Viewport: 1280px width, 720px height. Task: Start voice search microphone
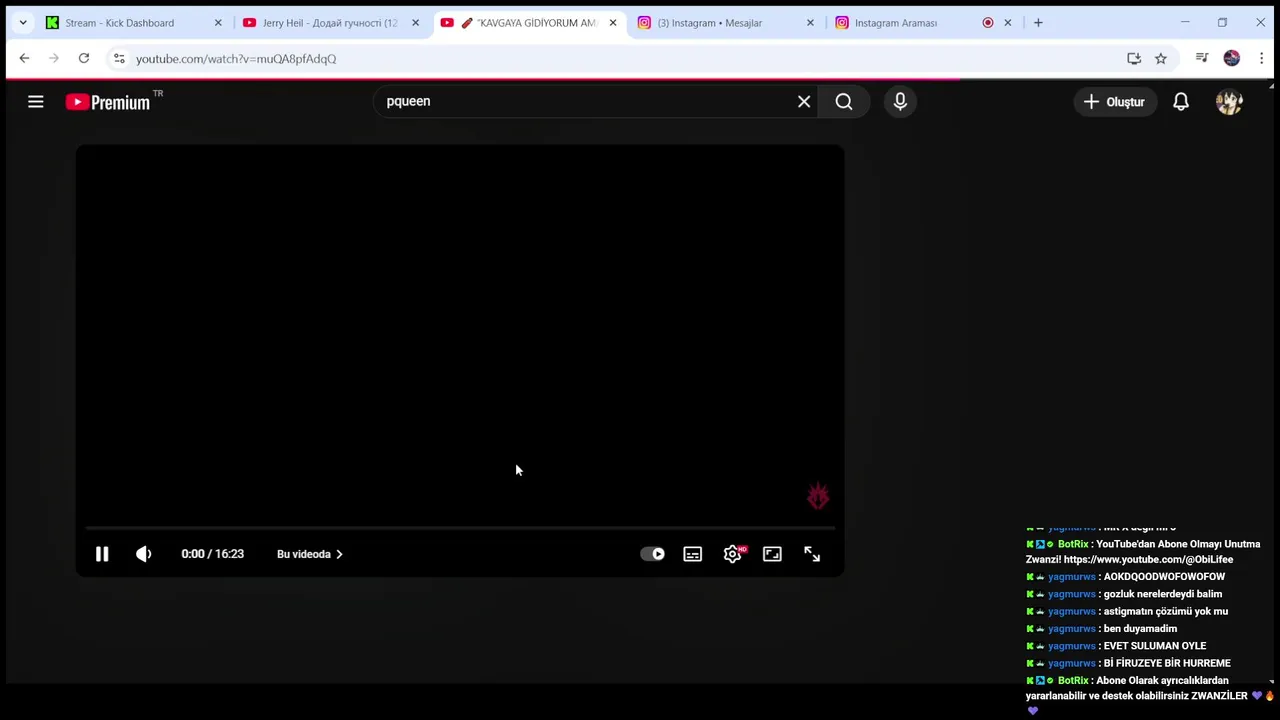click(x=900, y=101)
